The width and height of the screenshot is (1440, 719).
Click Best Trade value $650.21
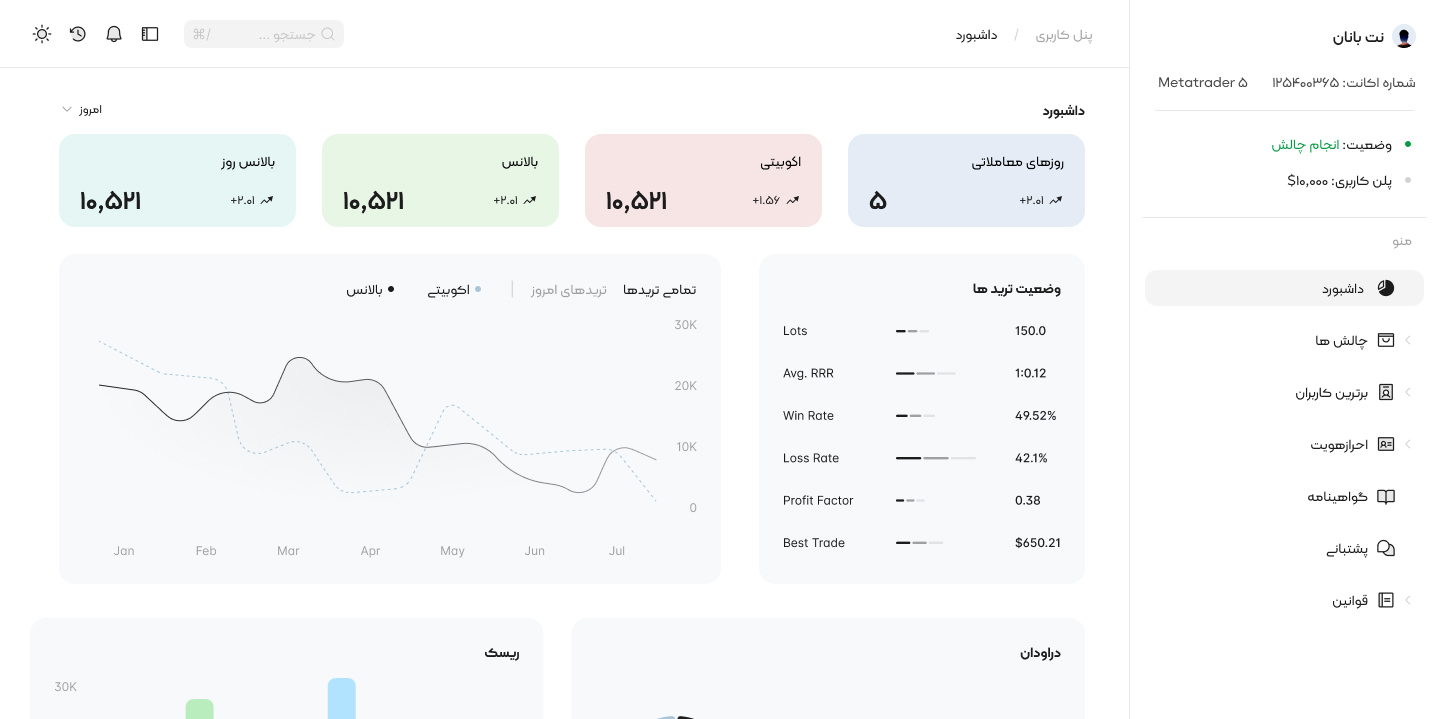(1038, 543)
